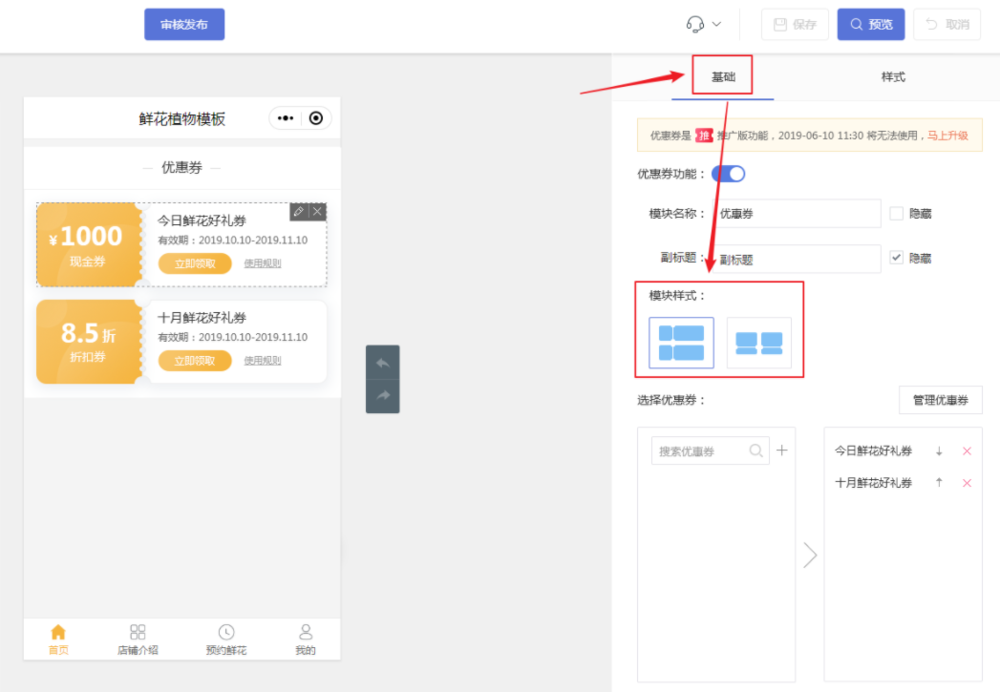Click the pencil edit icon on coupon
This screenshot has height=692, width=1000.
(x=298, y=212)
